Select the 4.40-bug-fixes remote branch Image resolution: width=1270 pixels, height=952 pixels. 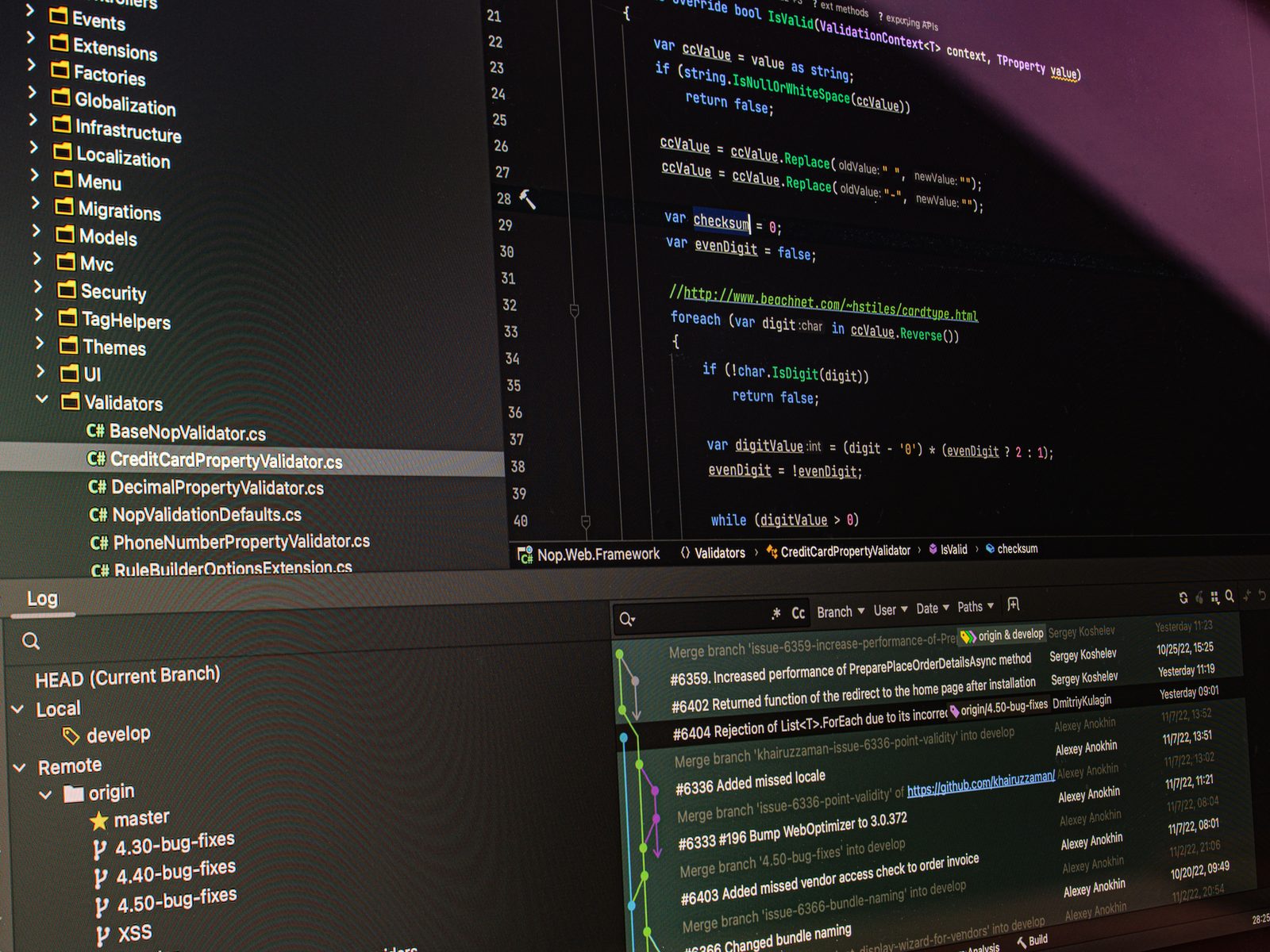point(175,872)
